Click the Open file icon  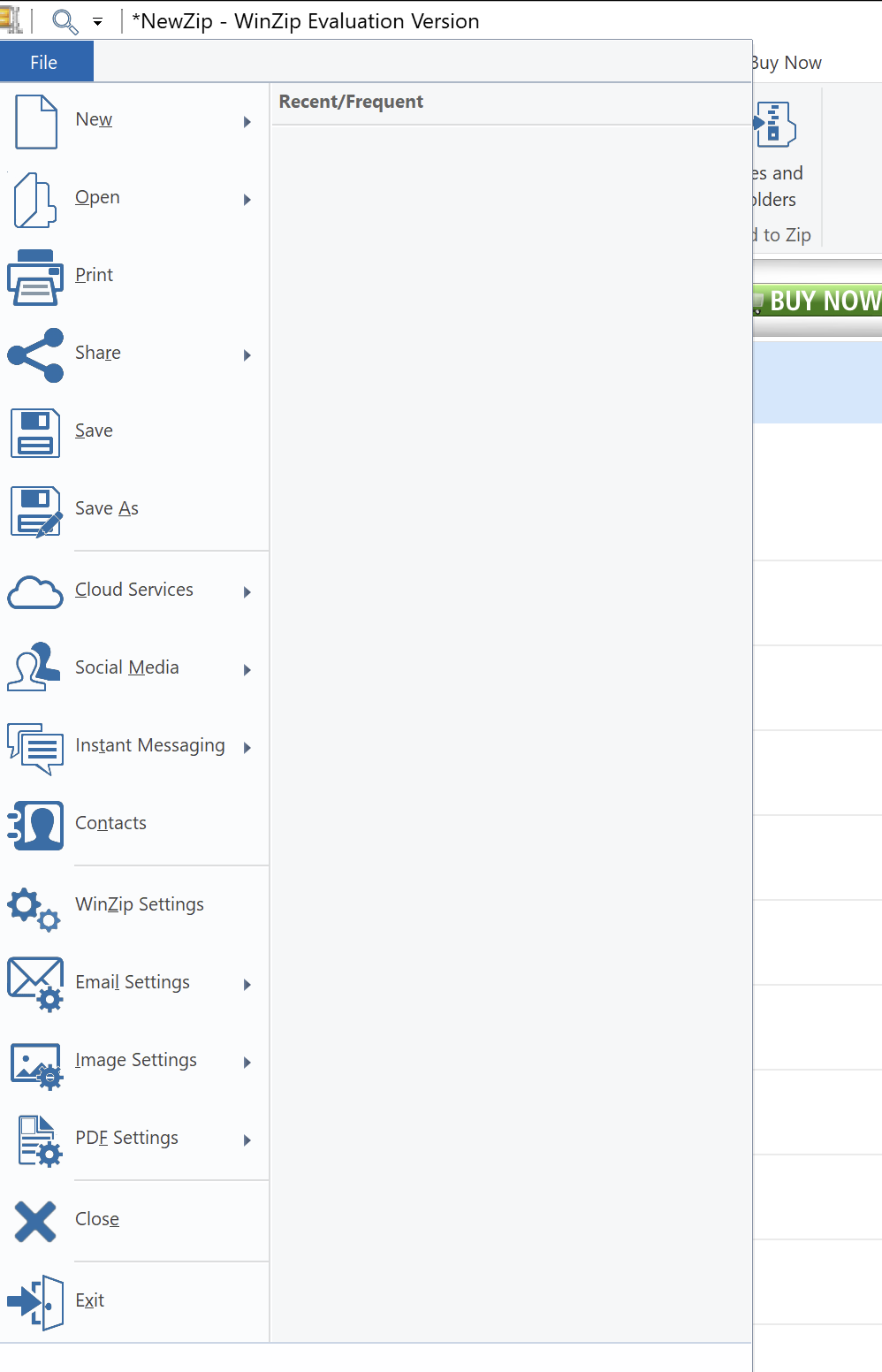(35, 200)
